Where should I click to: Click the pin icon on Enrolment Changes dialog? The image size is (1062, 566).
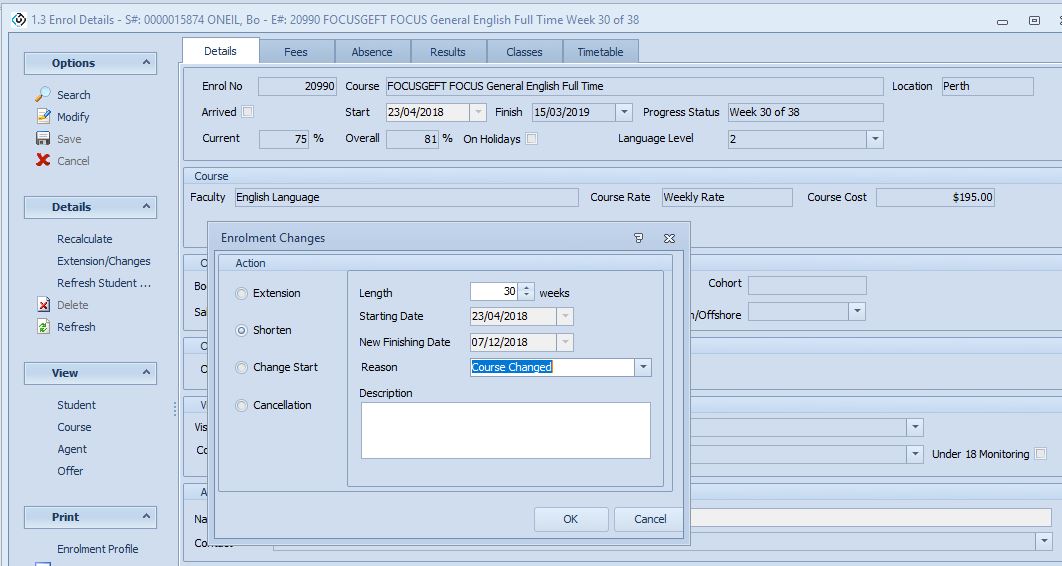639,238
